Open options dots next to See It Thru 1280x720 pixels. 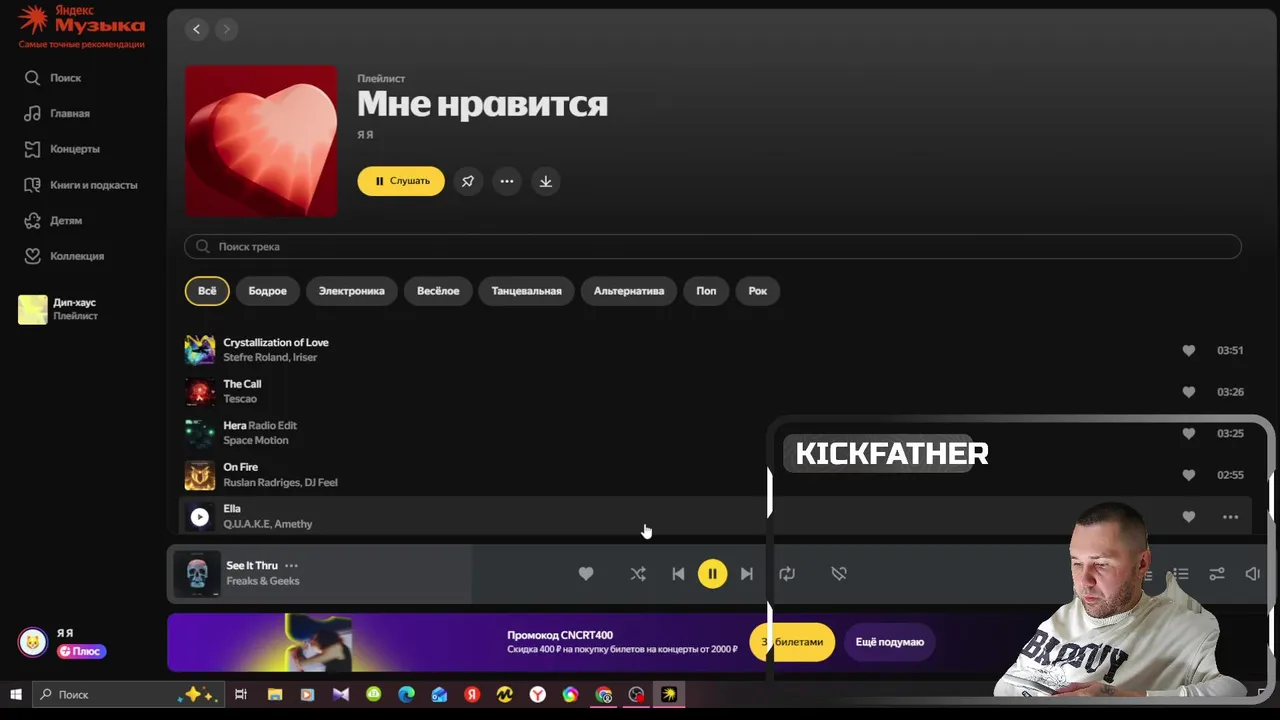click(x=291, y=566)
